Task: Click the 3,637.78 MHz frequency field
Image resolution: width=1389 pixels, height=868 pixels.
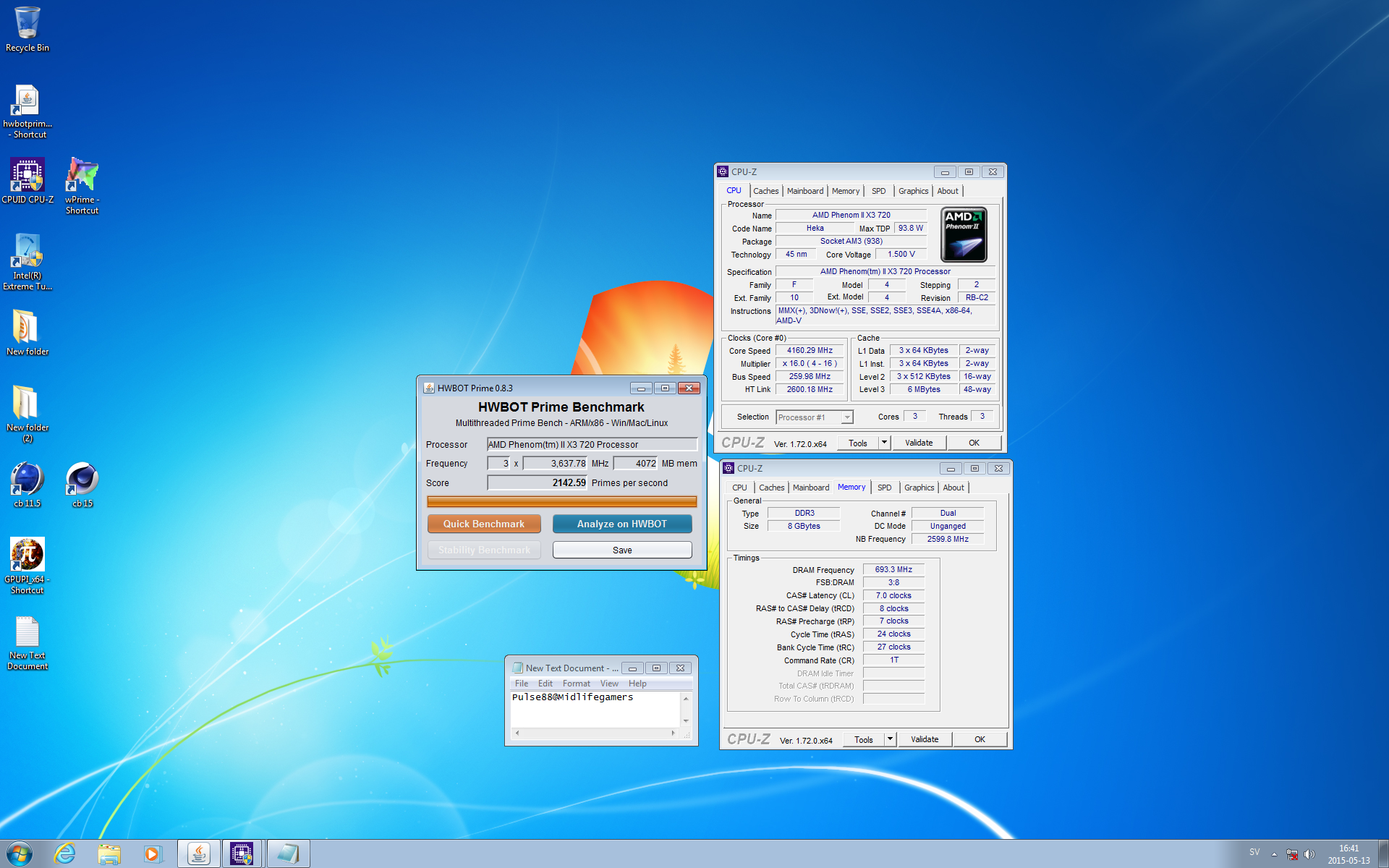Action: click(x=555, y=463)
